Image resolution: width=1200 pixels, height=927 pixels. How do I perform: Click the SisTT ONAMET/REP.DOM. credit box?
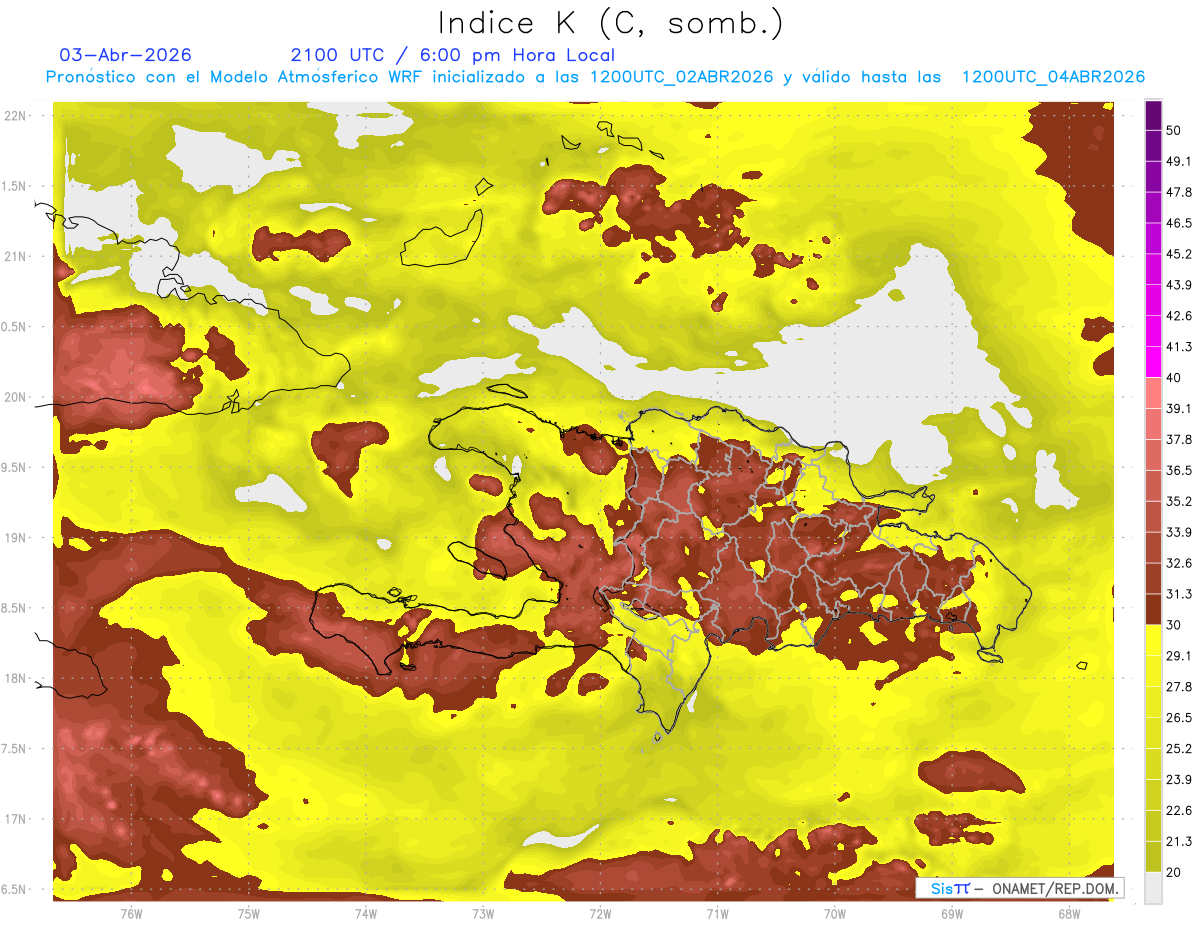click(1019, 888)
